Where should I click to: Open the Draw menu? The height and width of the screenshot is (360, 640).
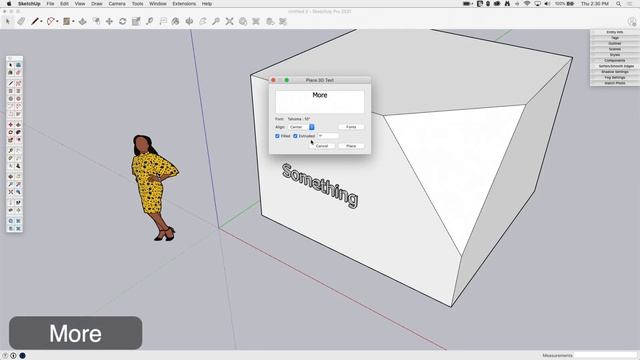click(x=97, y=4)
